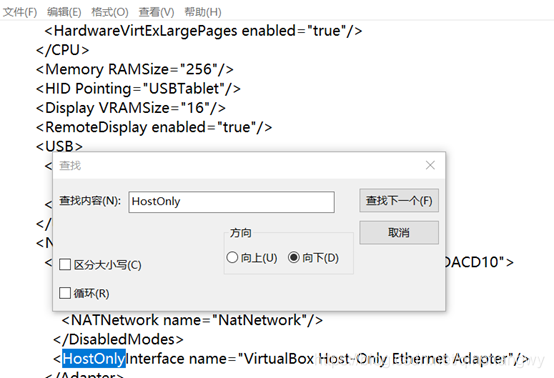Click the 取消 button
Viewport: 554px width, 378px height.
399,232
